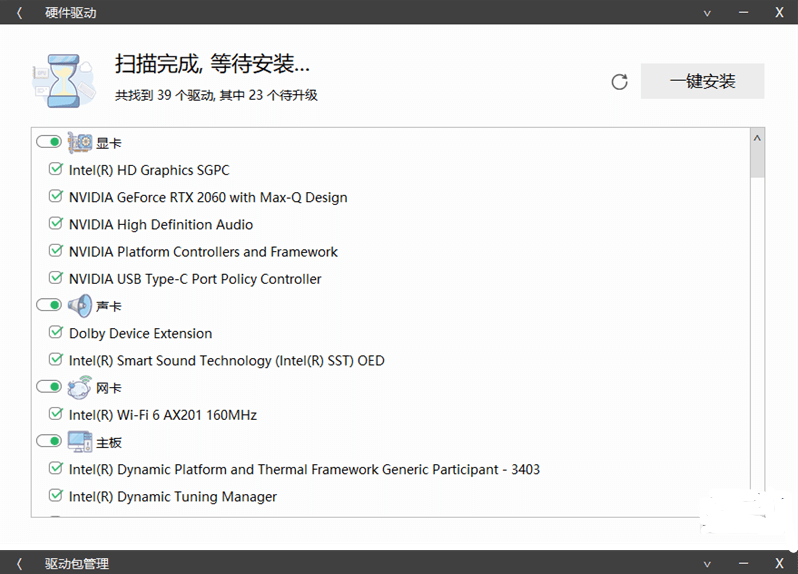Click the 显卡 graphics card icon
Image resolution: width=798 pixels, height=574 pixels.
click(x=80, y=142)
